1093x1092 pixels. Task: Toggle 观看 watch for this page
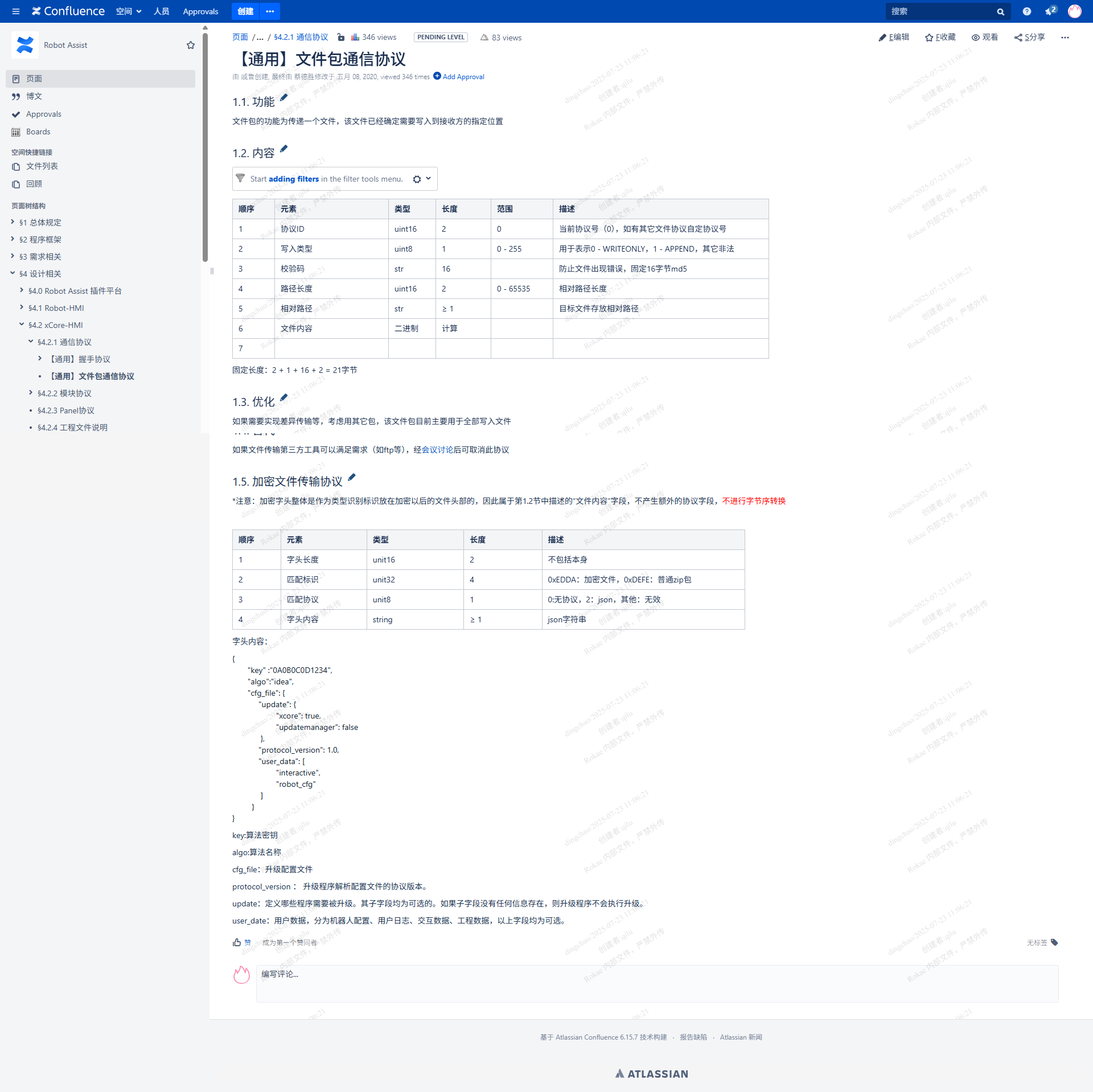click(x=984, y=38)
